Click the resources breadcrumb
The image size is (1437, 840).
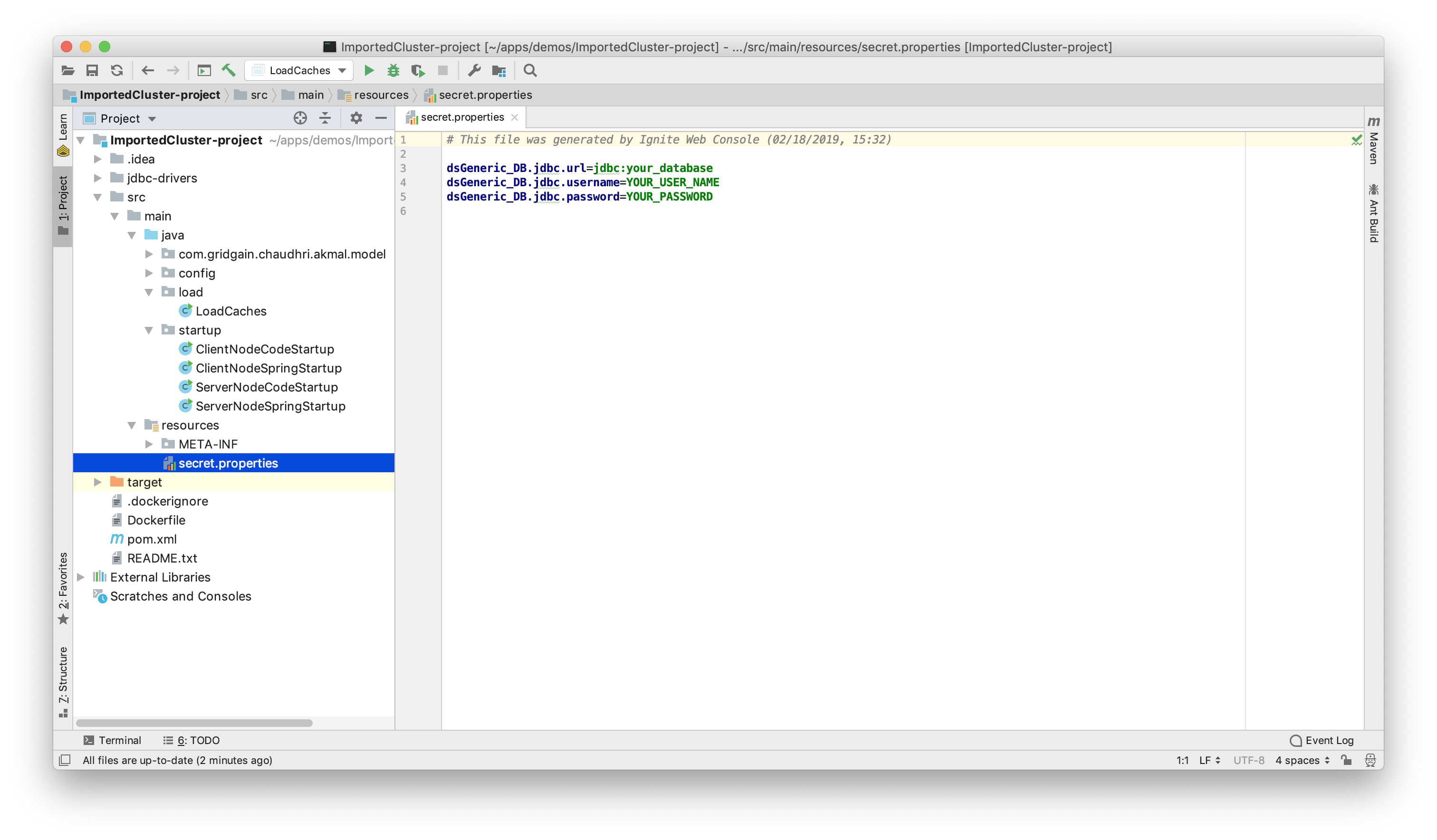point(381,95)
